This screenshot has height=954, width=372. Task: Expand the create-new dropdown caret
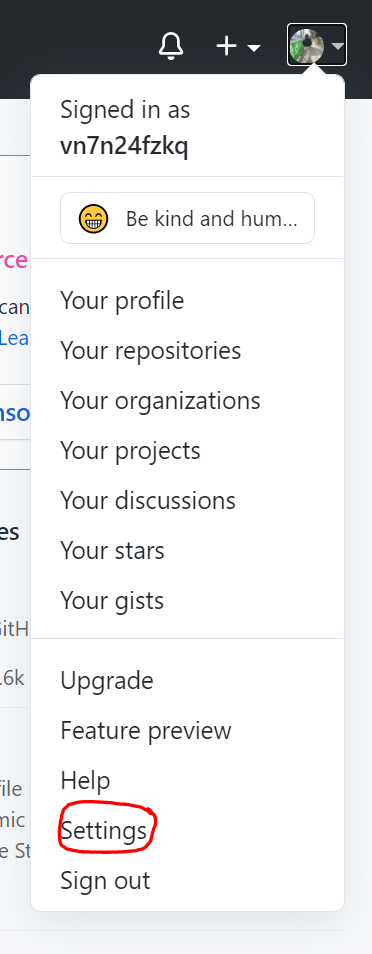[x=254, y=47]
